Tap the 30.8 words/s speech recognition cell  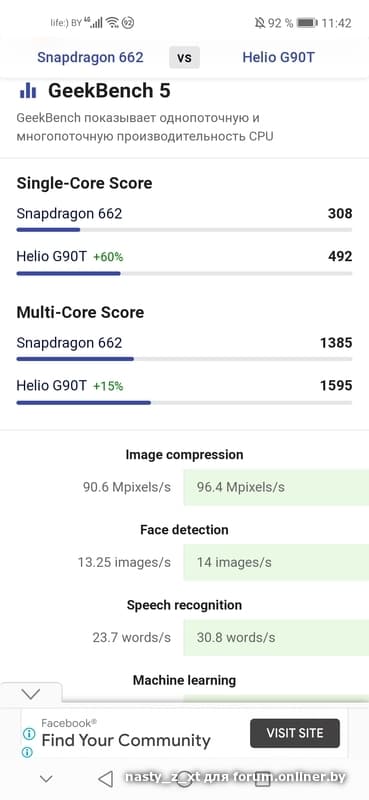click(276, 637)
